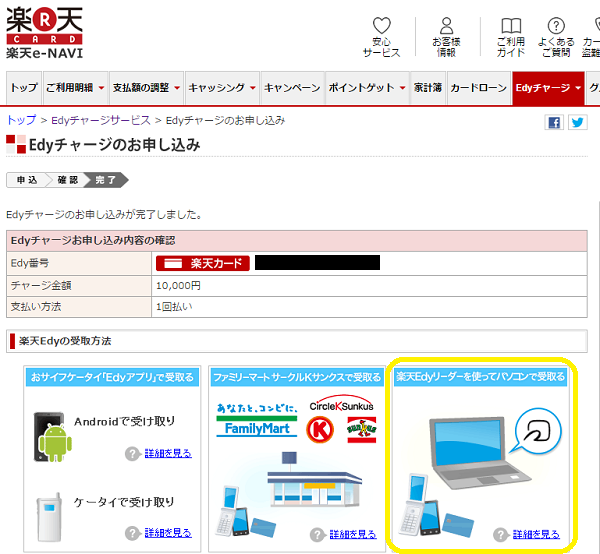
Task: Expand Edyチャージ menu arrow
Action: (578, 88)
